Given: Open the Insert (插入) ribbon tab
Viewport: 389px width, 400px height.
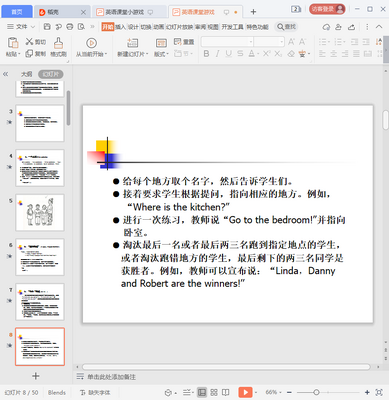Looking at the screenshot, I should point(120,27).
